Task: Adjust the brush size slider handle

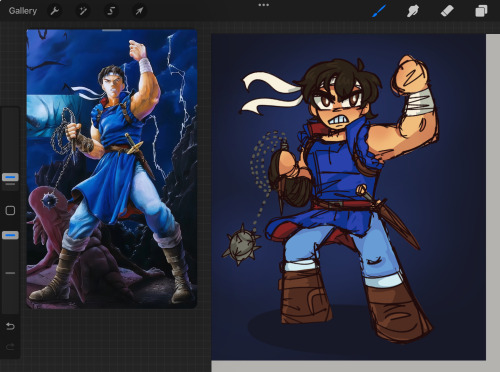Action: tap(10, 177)
